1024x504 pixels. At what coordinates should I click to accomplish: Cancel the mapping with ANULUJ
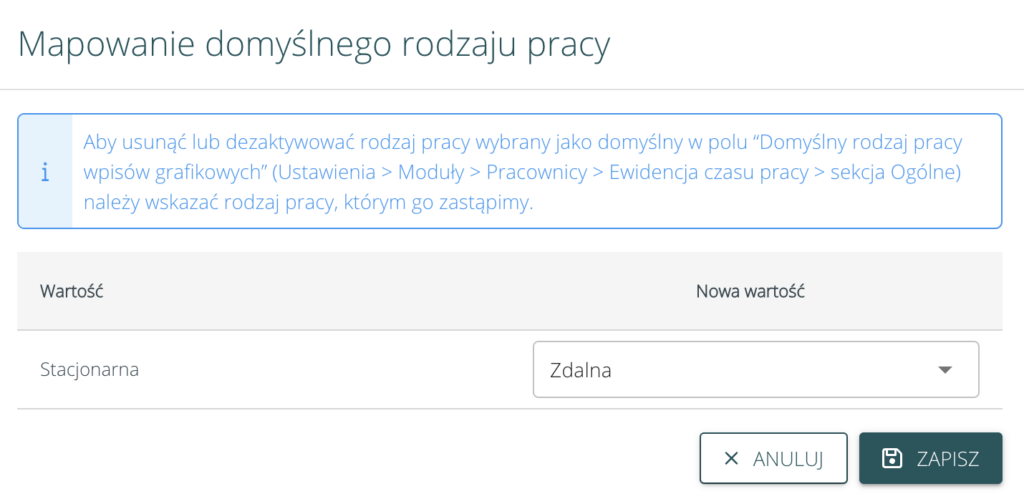[773, 459]
